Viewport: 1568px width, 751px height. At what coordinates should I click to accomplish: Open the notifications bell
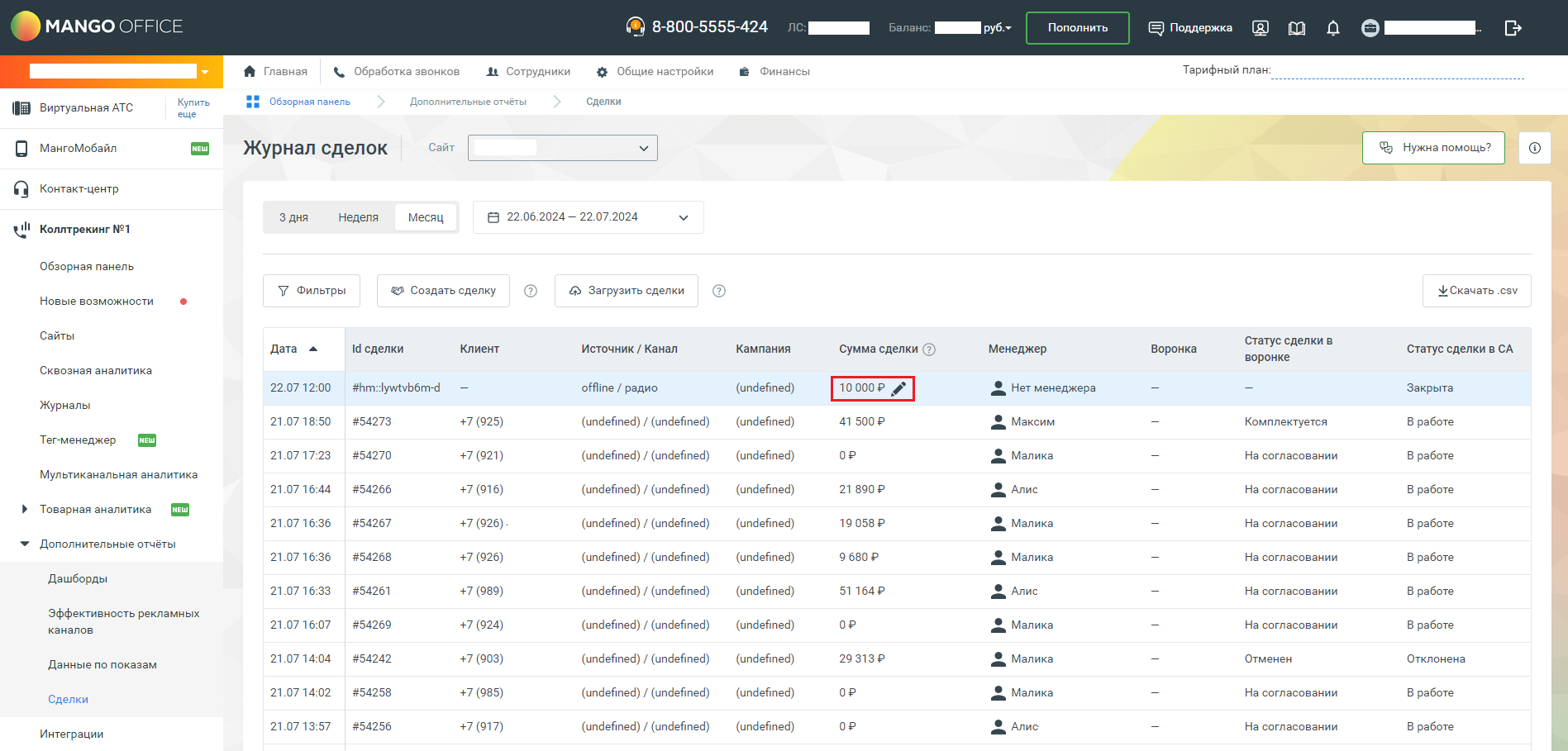1333,28
